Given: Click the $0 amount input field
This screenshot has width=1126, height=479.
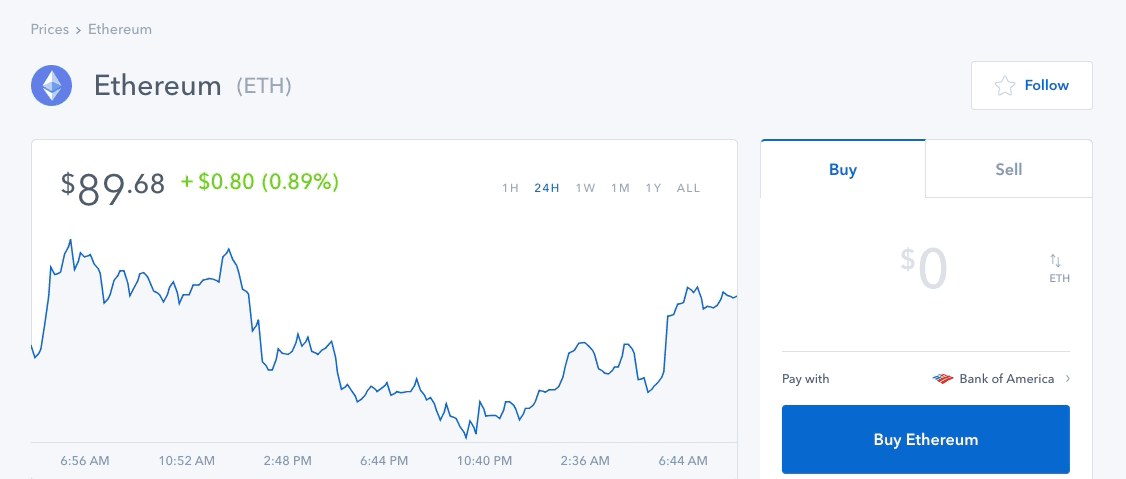Looking at the screenshot, I should pyautogui.click(x=925, y=269).
